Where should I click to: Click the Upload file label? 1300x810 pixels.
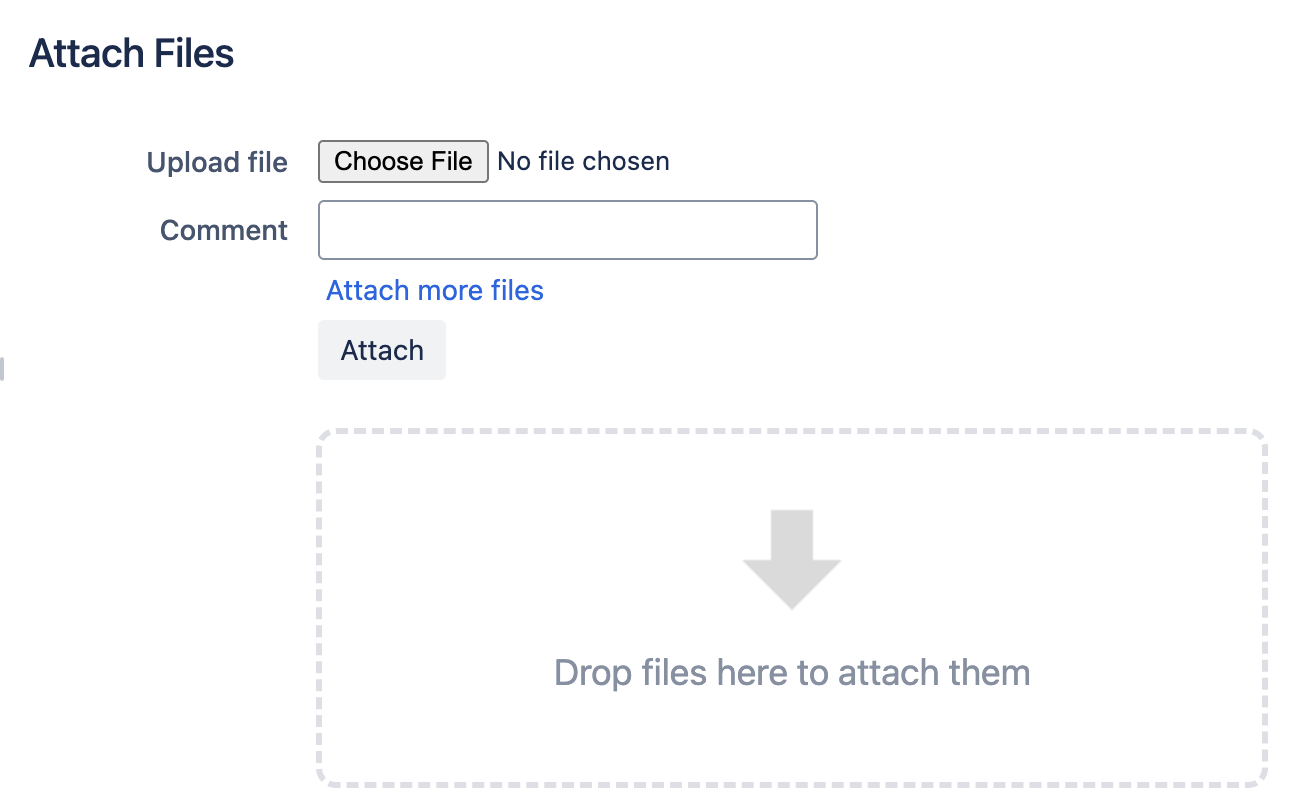(217, 162)
